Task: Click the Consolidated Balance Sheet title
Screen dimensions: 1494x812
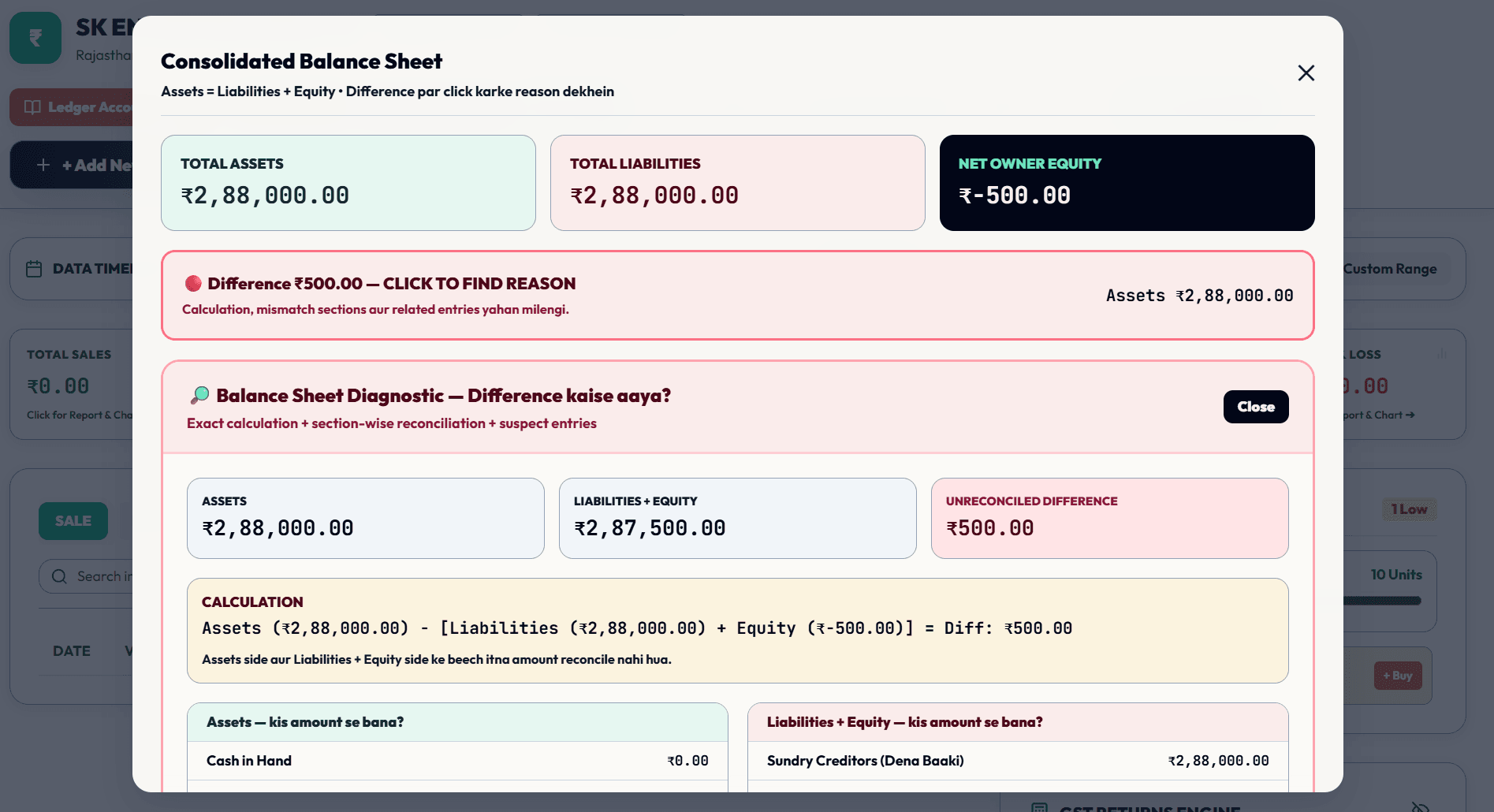Action: [x=301, y=61]
